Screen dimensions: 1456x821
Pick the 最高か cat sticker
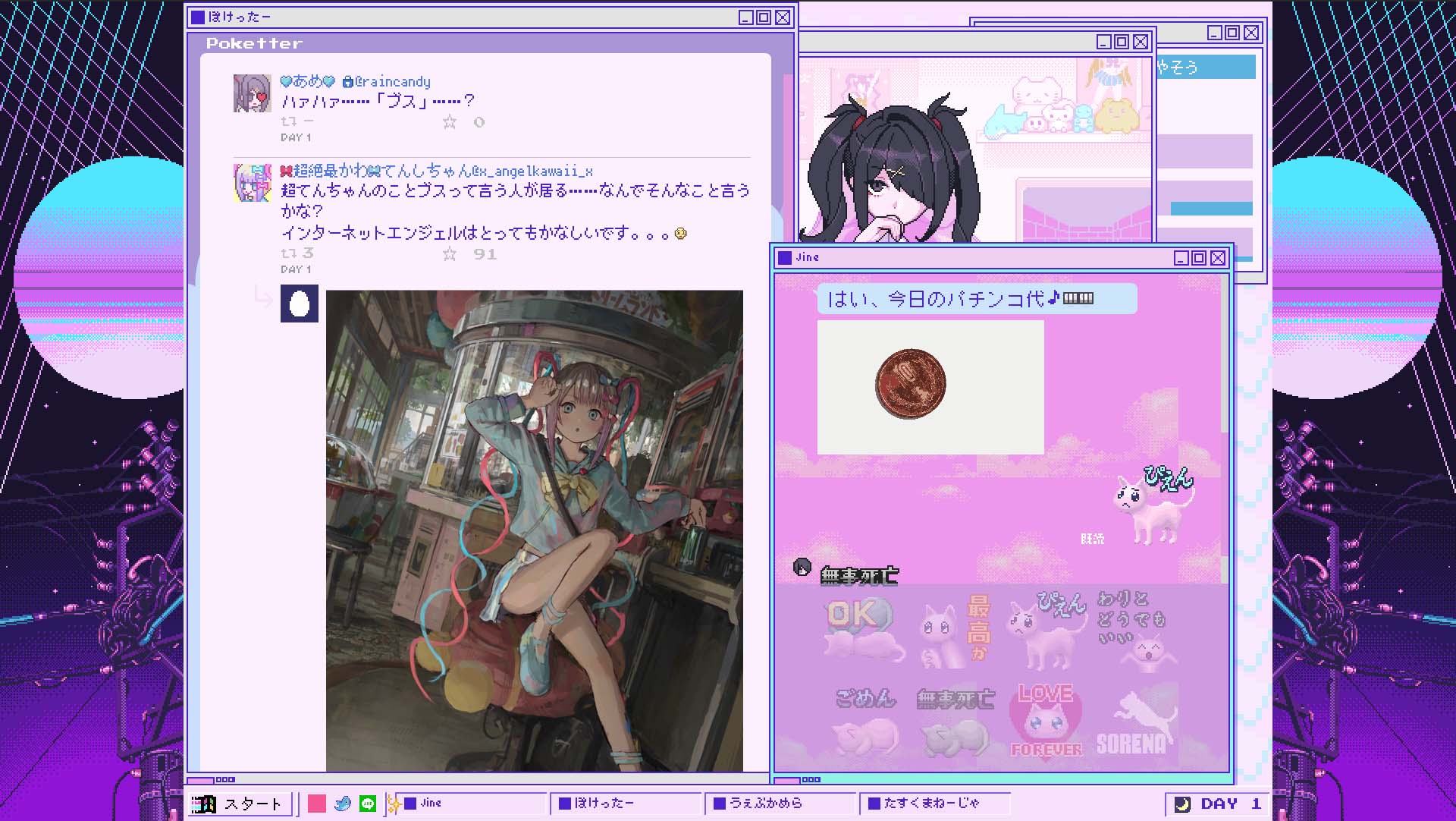click(954, 631)
